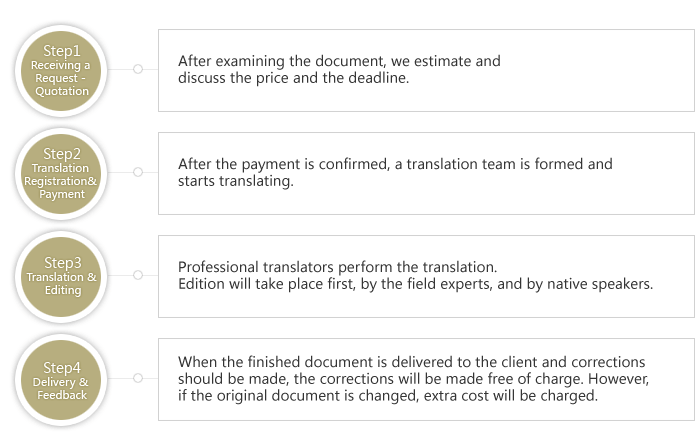This screenshot has width=695, height=436.
Task: Click the small connector dot next to Step4
Action: 138,378
